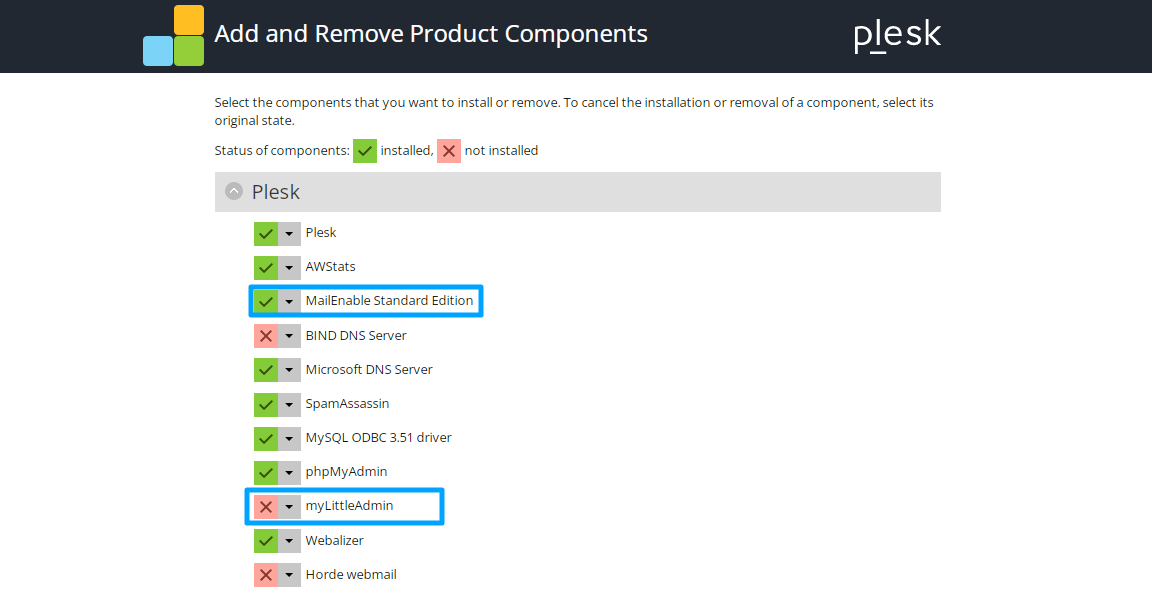Click the green installed legend swatch
This screenshot has width=1152, height=595.
pyautogui.click(x=364, y=151)
